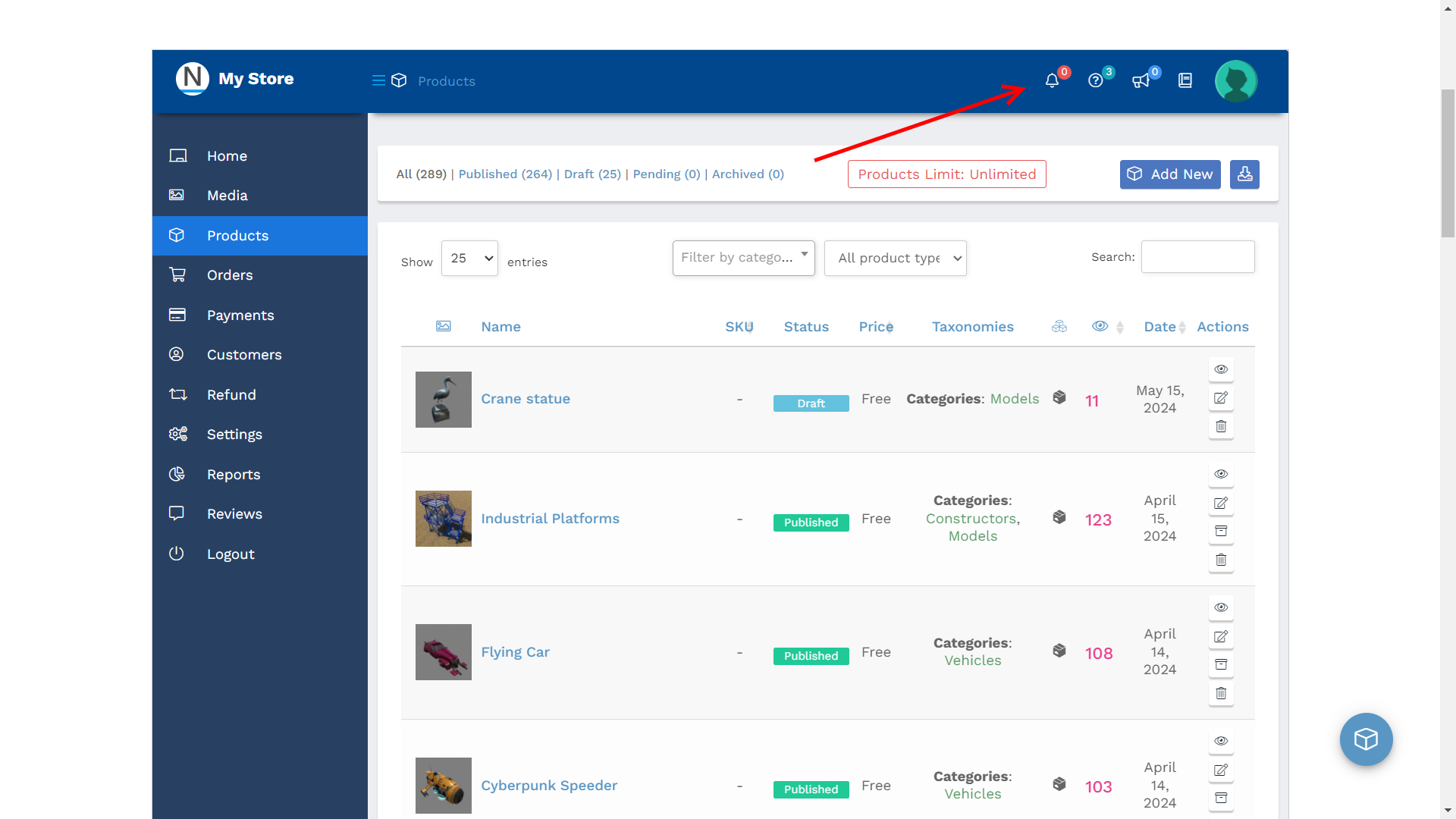Delete Crane statue using trash icon

coord(1221,426)
